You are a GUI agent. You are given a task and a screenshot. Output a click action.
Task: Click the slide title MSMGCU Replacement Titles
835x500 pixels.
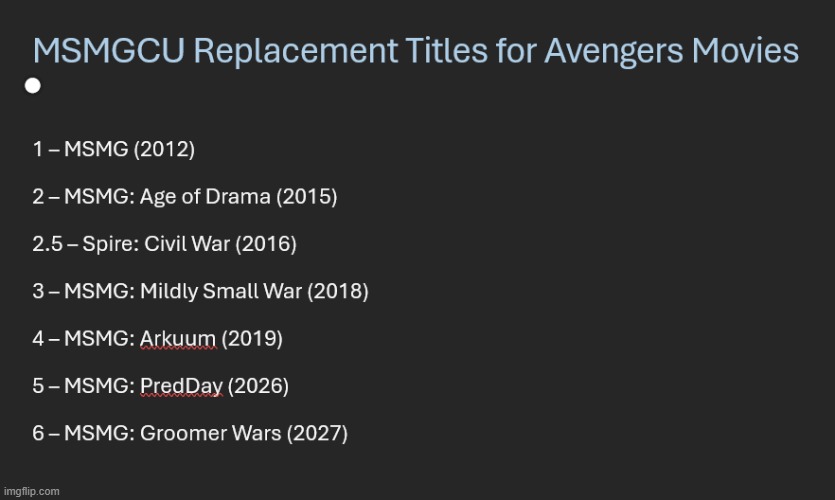pos(415,51)
